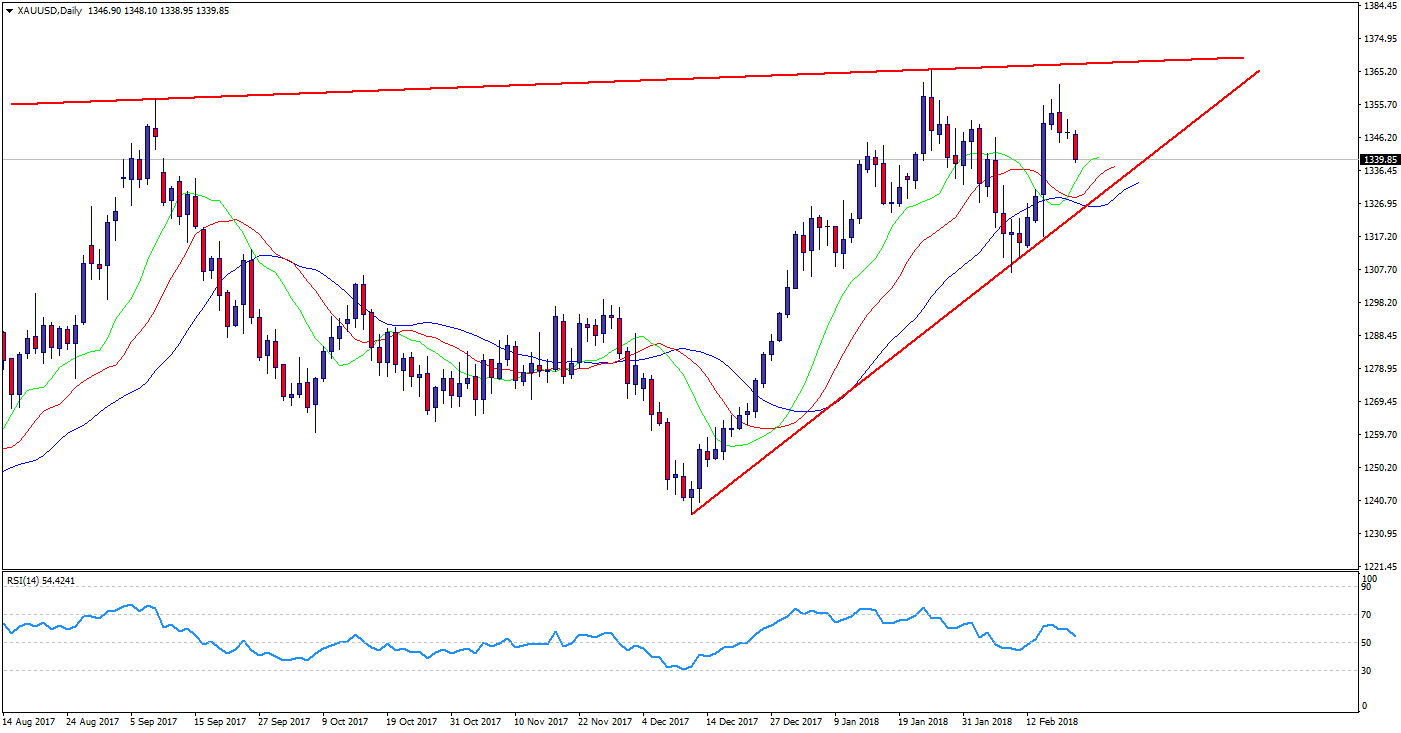This screenshot has height=733, width=1401.
Task: Click the 1384.45 price scale label
Action: click(x=1379, y=6)
